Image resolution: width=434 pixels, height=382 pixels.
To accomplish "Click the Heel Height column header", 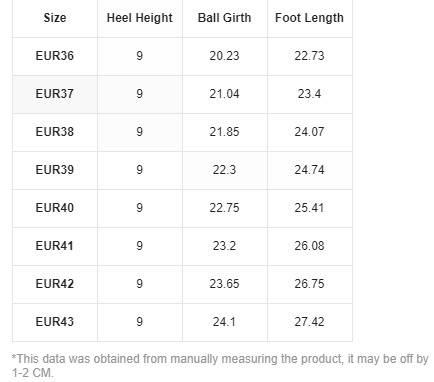I will point(140,18).
